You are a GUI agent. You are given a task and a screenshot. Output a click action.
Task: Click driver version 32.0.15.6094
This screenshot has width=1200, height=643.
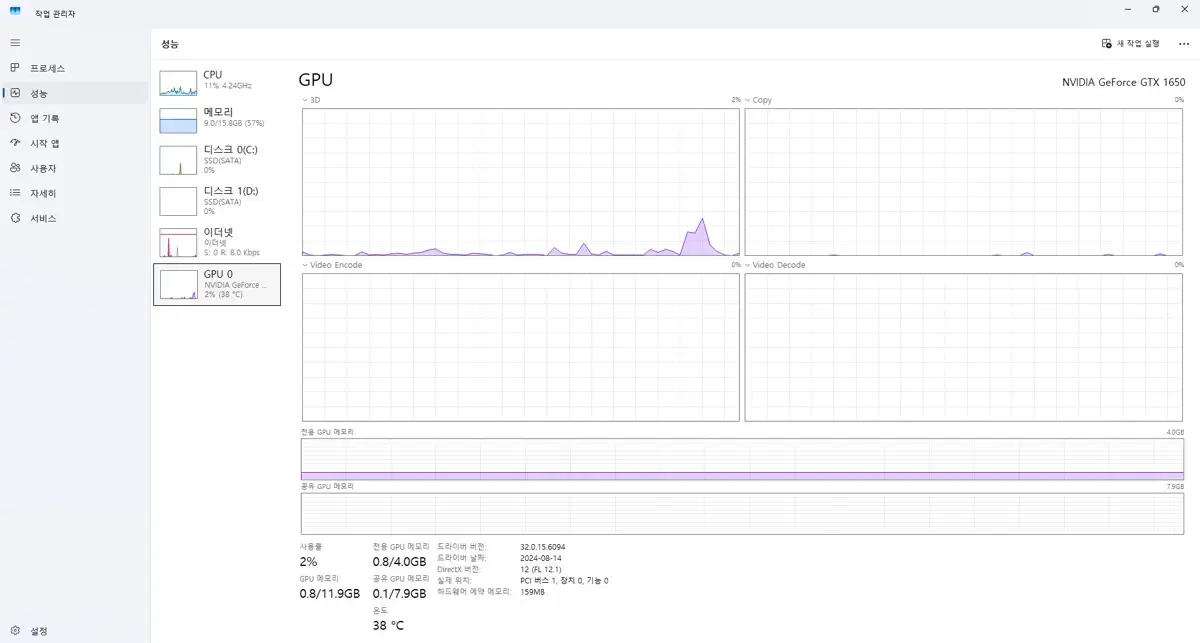pyautogui.click(x=543, y=547)
